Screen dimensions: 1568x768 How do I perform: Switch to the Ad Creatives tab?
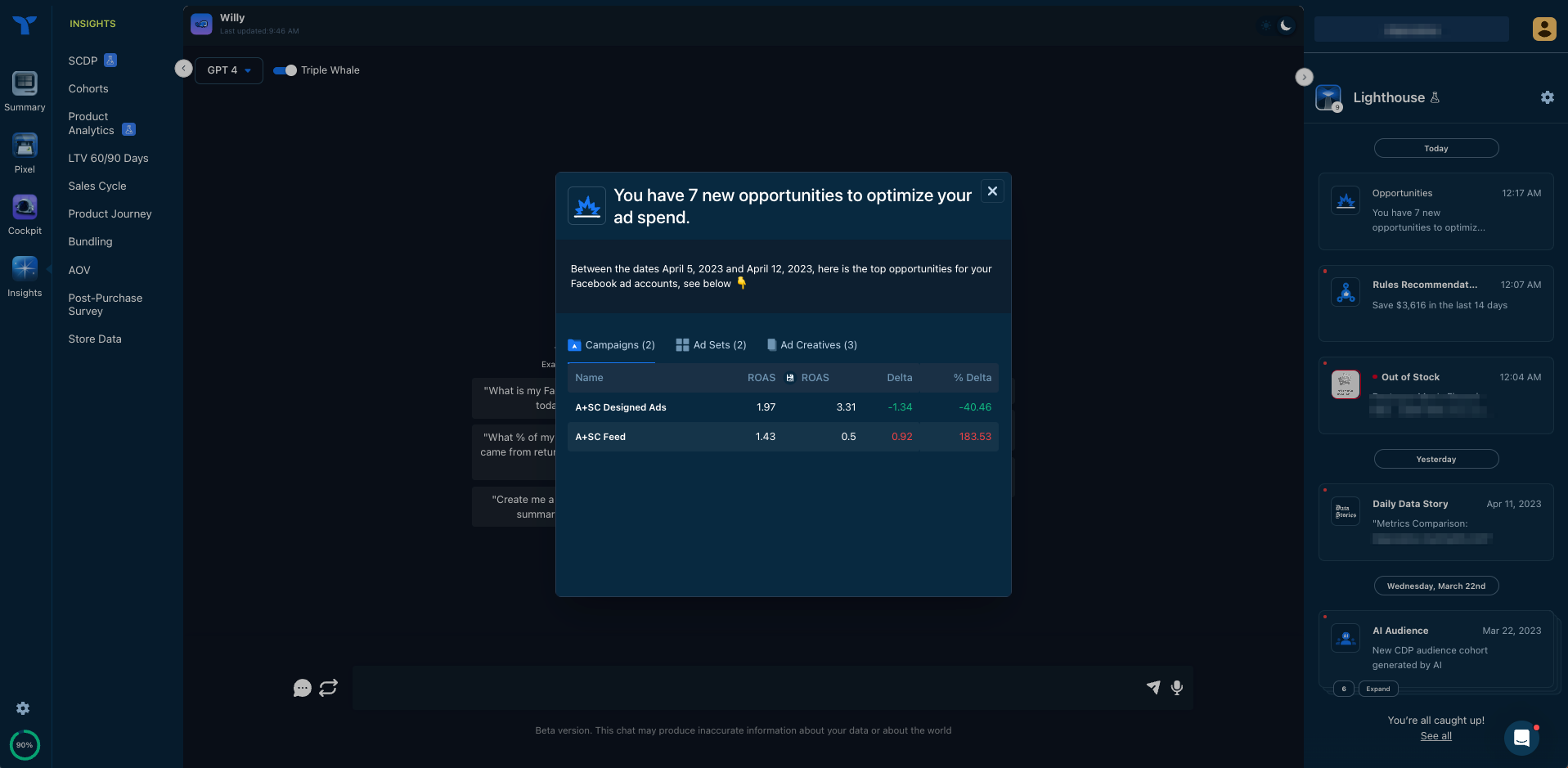pyautogui.click(x=811, y=344)
